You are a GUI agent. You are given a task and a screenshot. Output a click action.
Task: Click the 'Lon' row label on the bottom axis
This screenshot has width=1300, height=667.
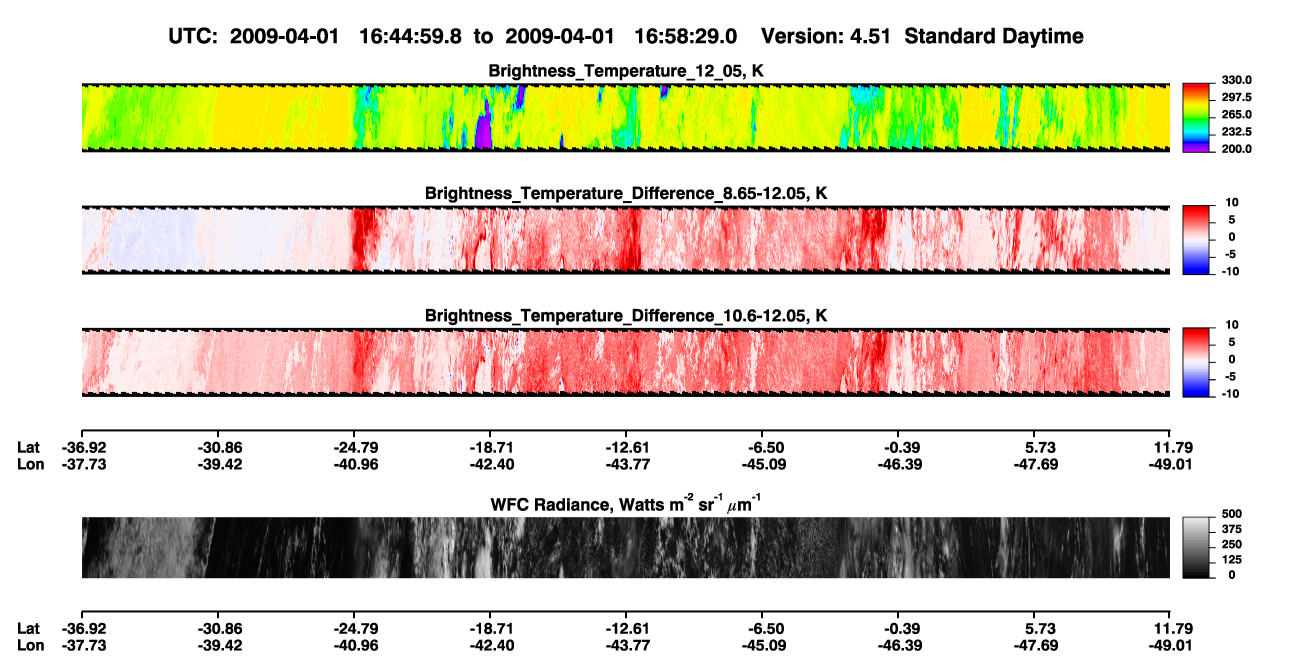30,645
